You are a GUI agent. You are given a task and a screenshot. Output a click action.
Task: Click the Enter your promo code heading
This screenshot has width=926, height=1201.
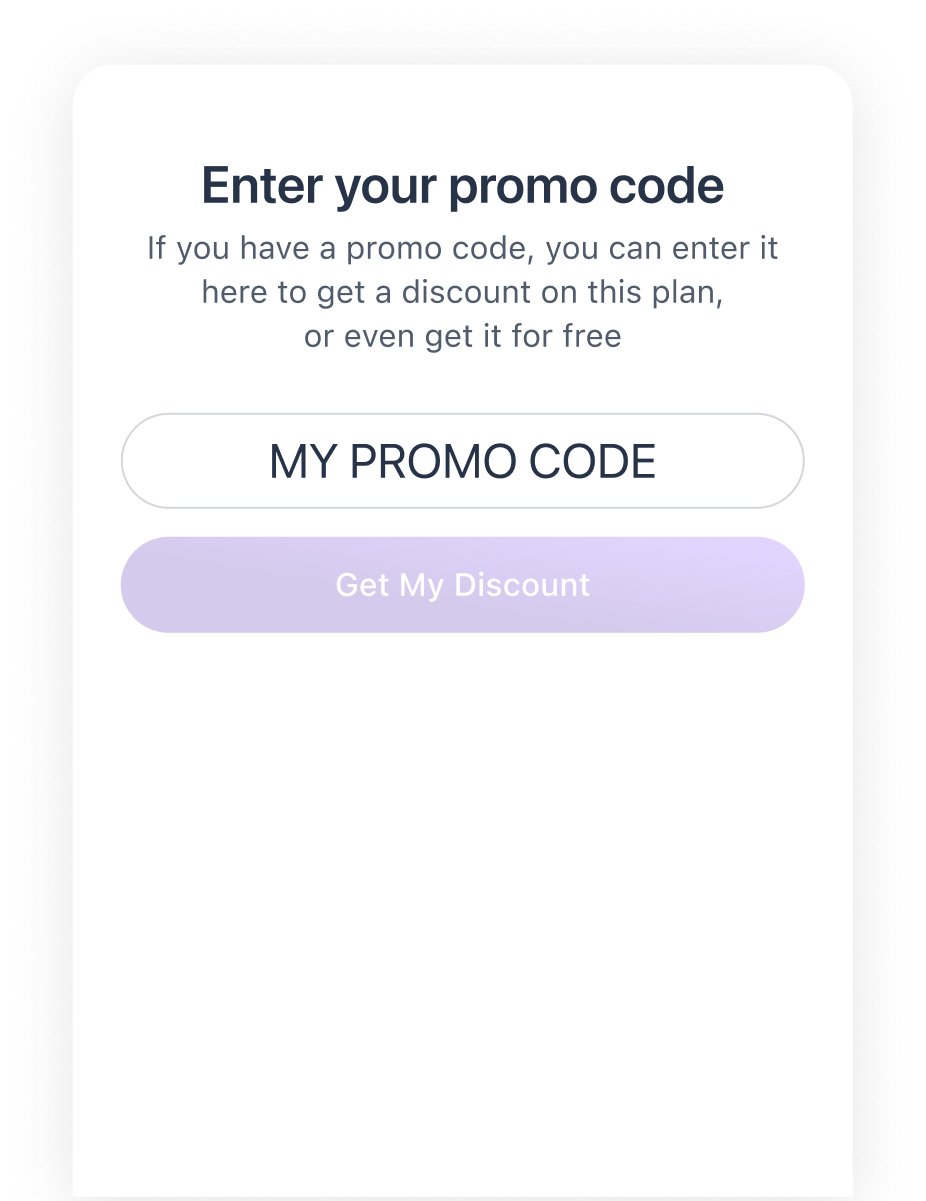click(x=462, y=185)
